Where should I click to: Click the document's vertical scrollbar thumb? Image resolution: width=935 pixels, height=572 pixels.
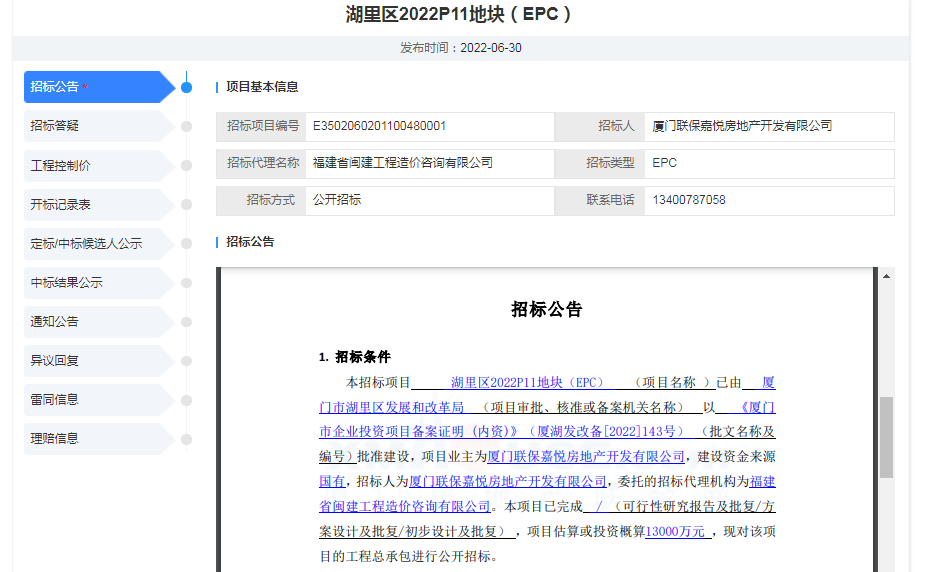tap(887, 436)
